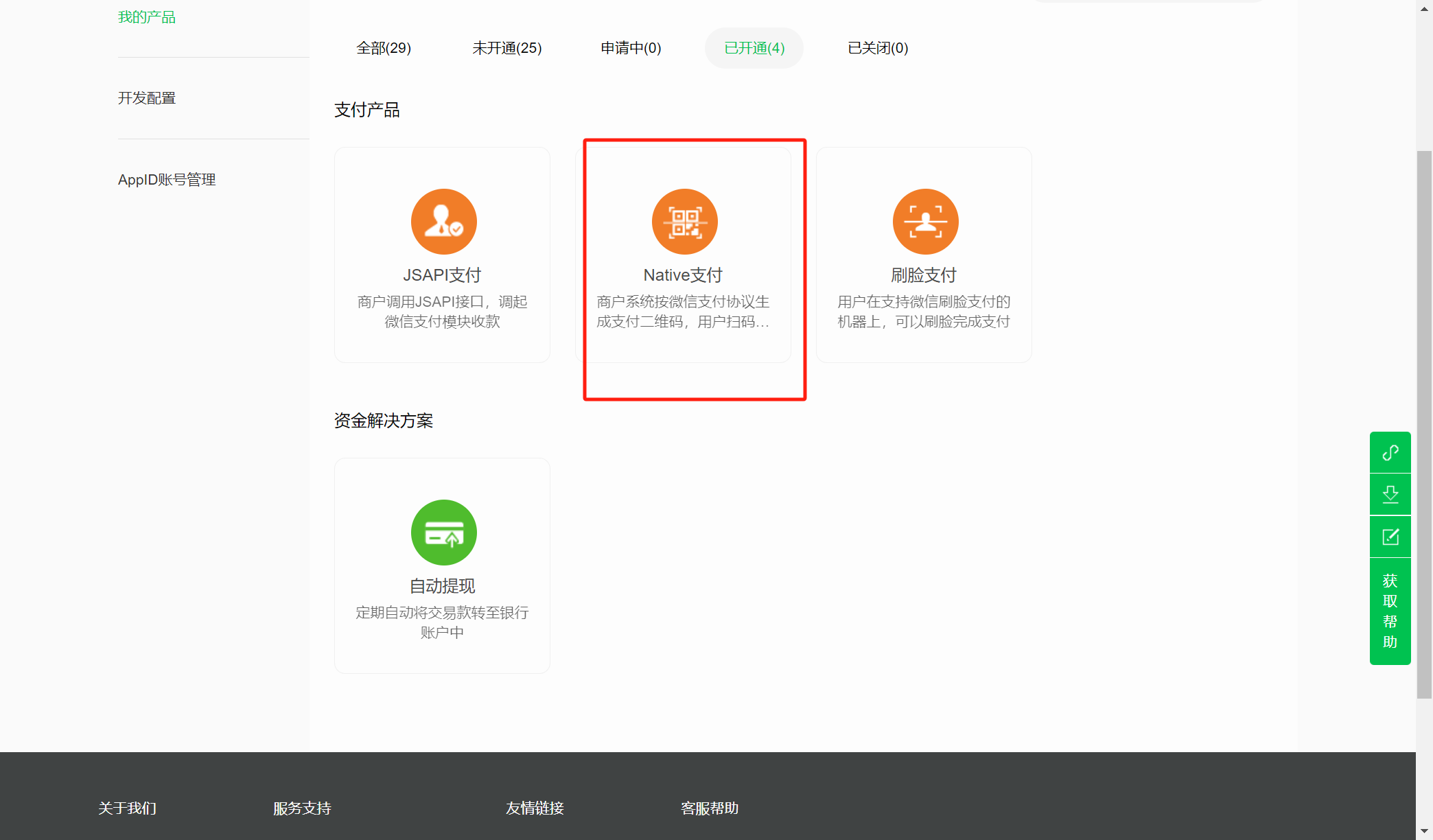Open 开发配置 in the left menu
The image size is (1433, 840).
coord(147,98)
